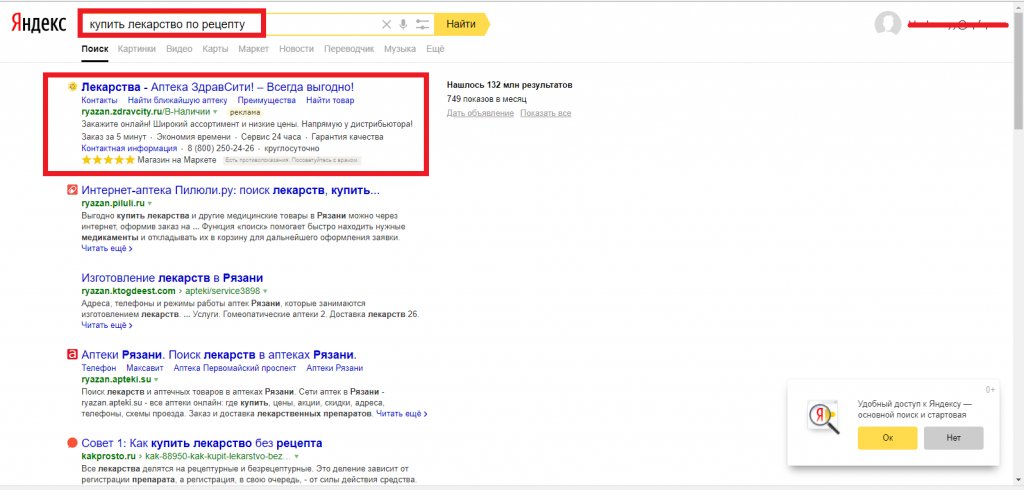1024x490 pixels.
Task: Open the Контакты sitelink of ЗдравСити
Action: pos(99,100)
